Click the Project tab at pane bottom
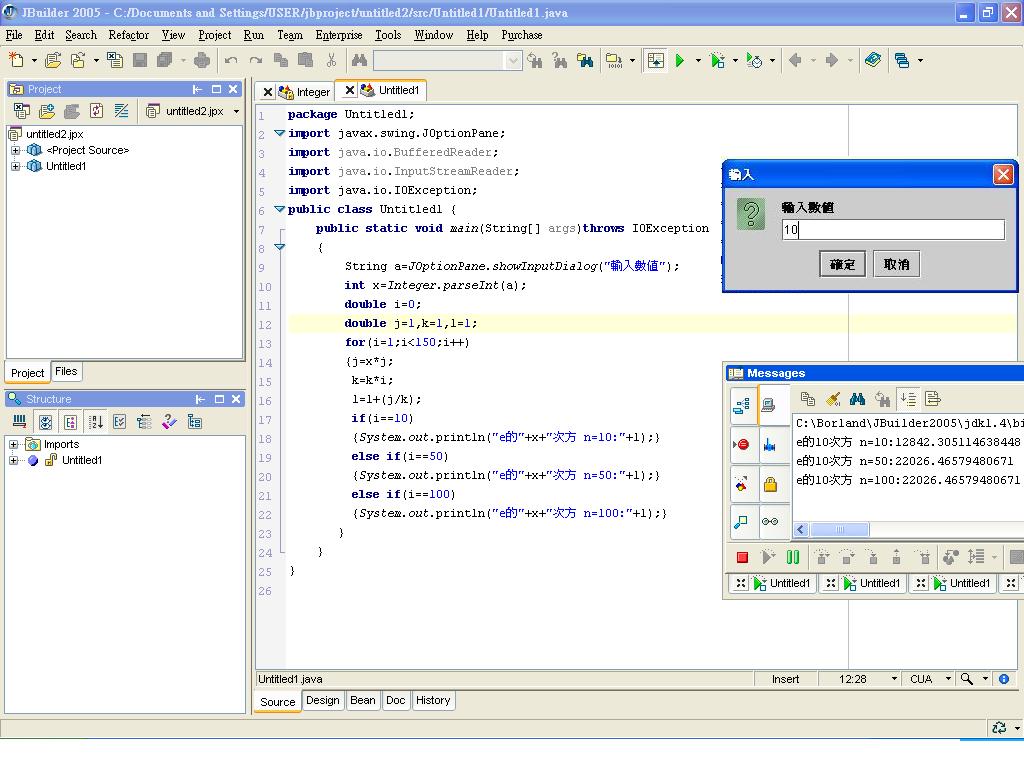 coord(27,373)
